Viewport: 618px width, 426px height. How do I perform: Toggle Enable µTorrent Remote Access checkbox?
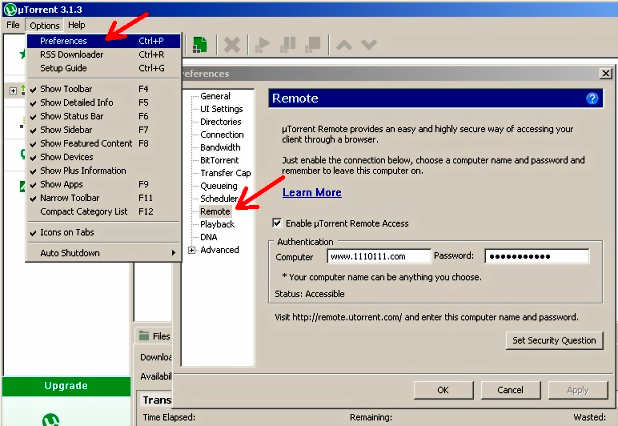278,223
